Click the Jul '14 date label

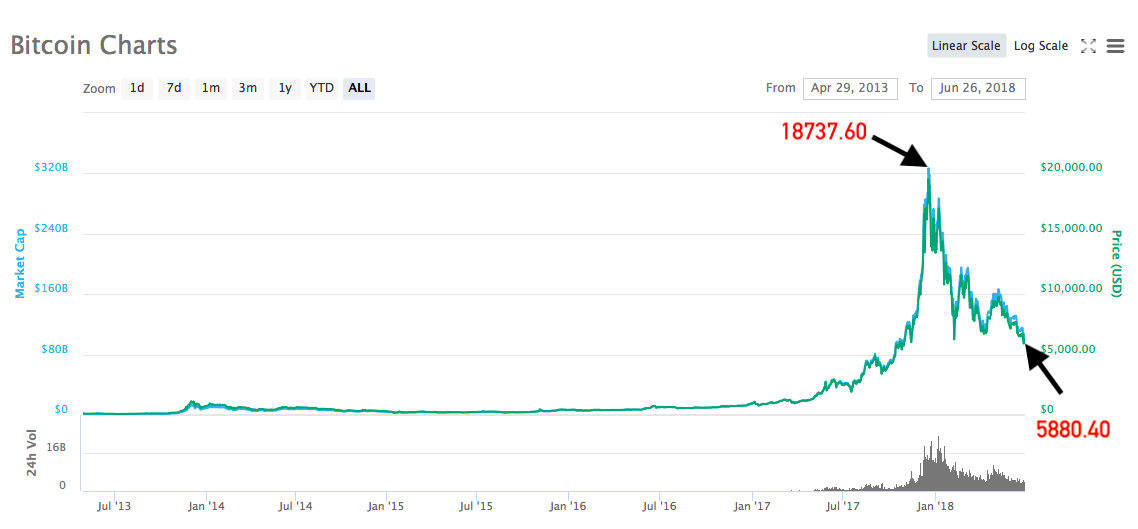pos(295,505)
